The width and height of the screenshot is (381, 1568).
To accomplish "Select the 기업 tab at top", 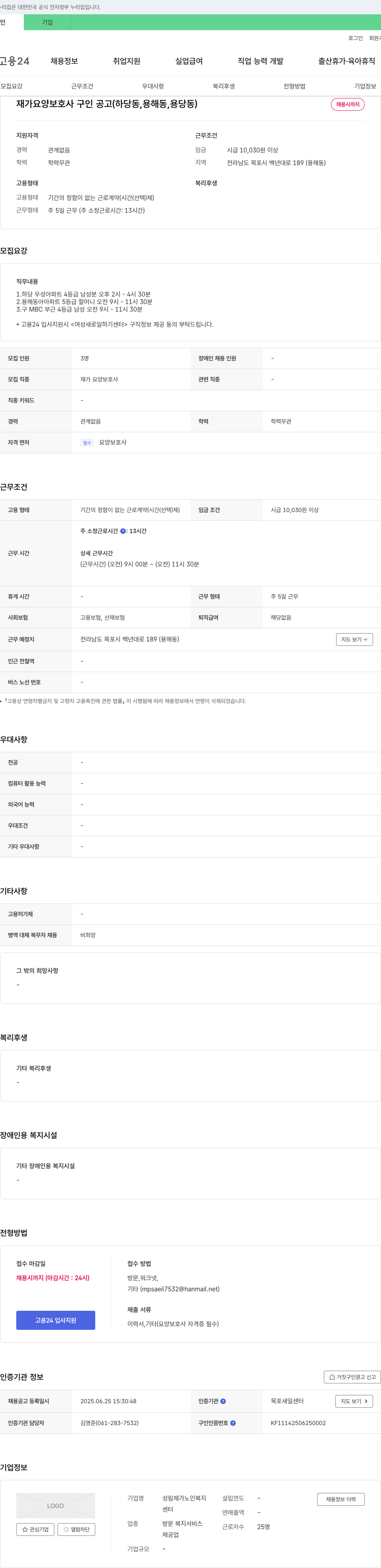I will tap(48, 23).
